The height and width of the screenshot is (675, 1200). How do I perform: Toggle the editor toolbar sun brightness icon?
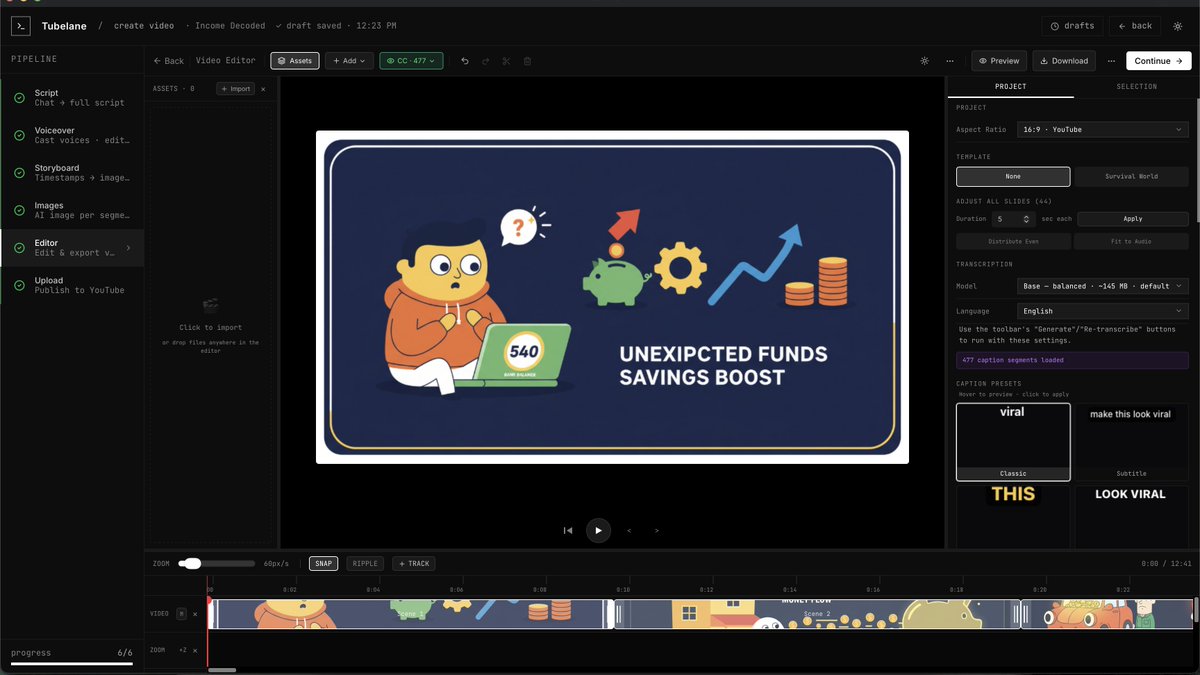(924, 61)
